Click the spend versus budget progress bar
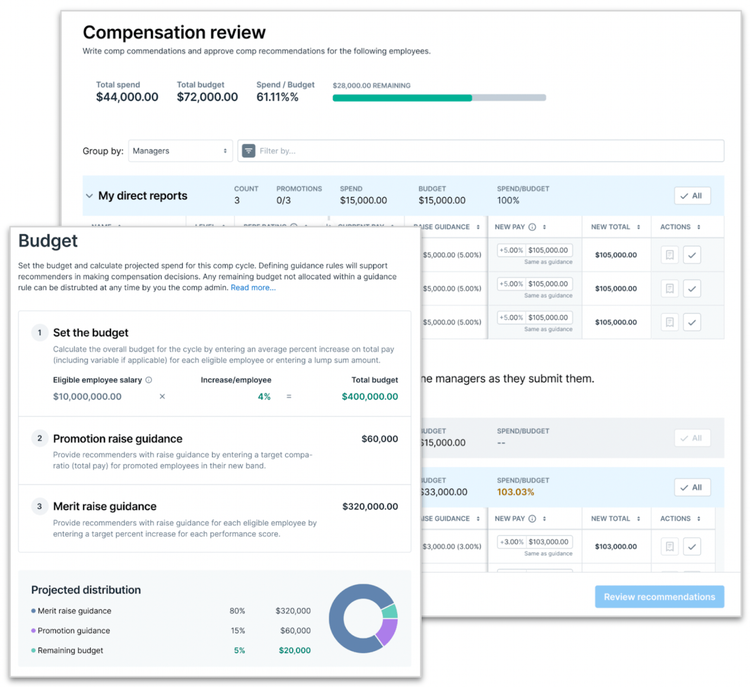 pos(439,98)
